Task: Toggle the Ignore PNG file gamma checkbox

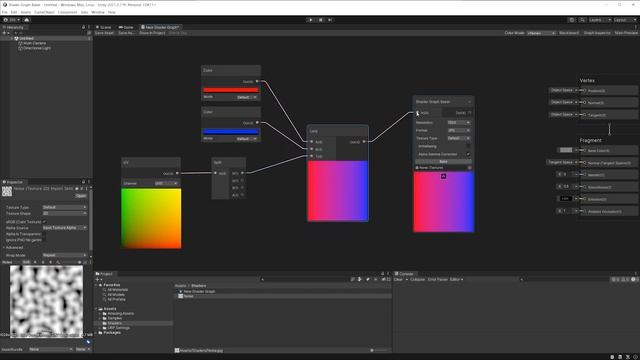Action: (44, 240)
